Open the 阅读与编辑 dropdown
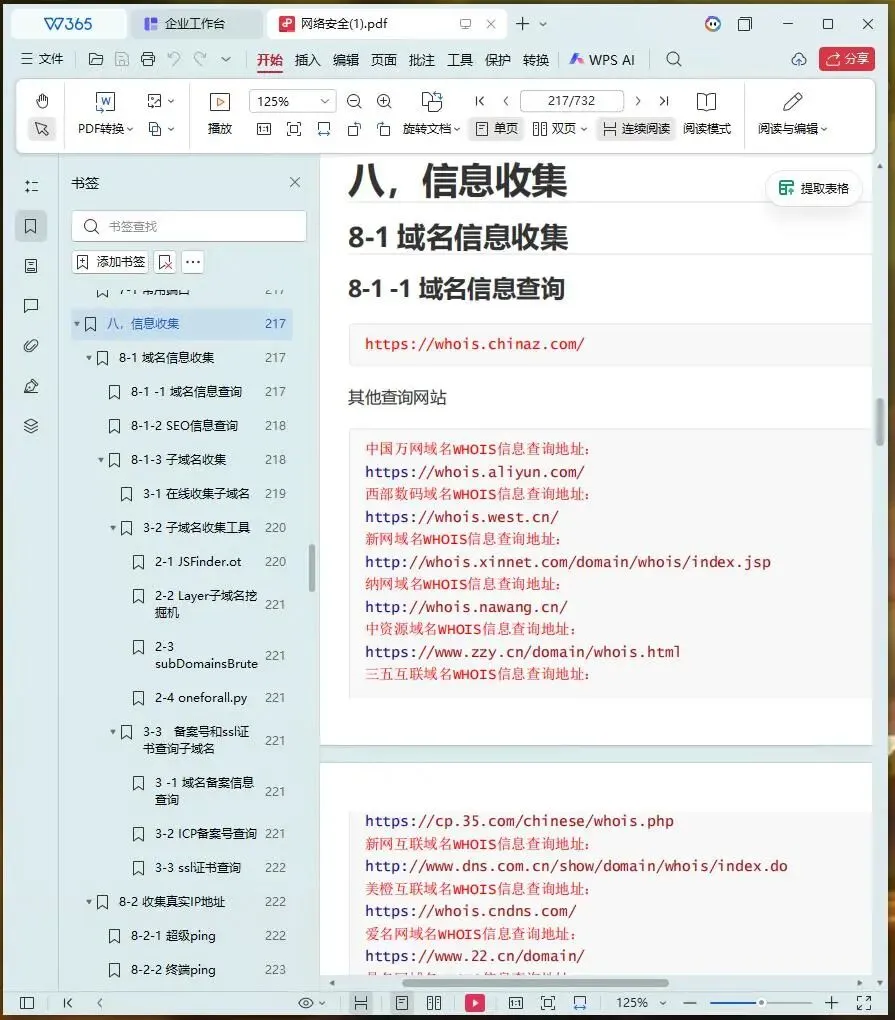895x1020 pixels. point(792,129)
